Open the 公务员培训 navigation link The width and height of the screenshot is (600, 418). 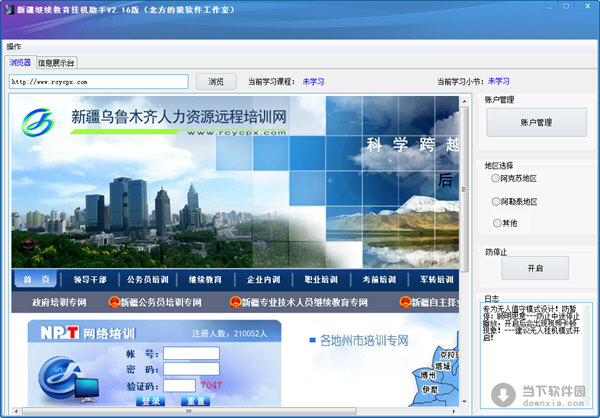click(148, 280)
